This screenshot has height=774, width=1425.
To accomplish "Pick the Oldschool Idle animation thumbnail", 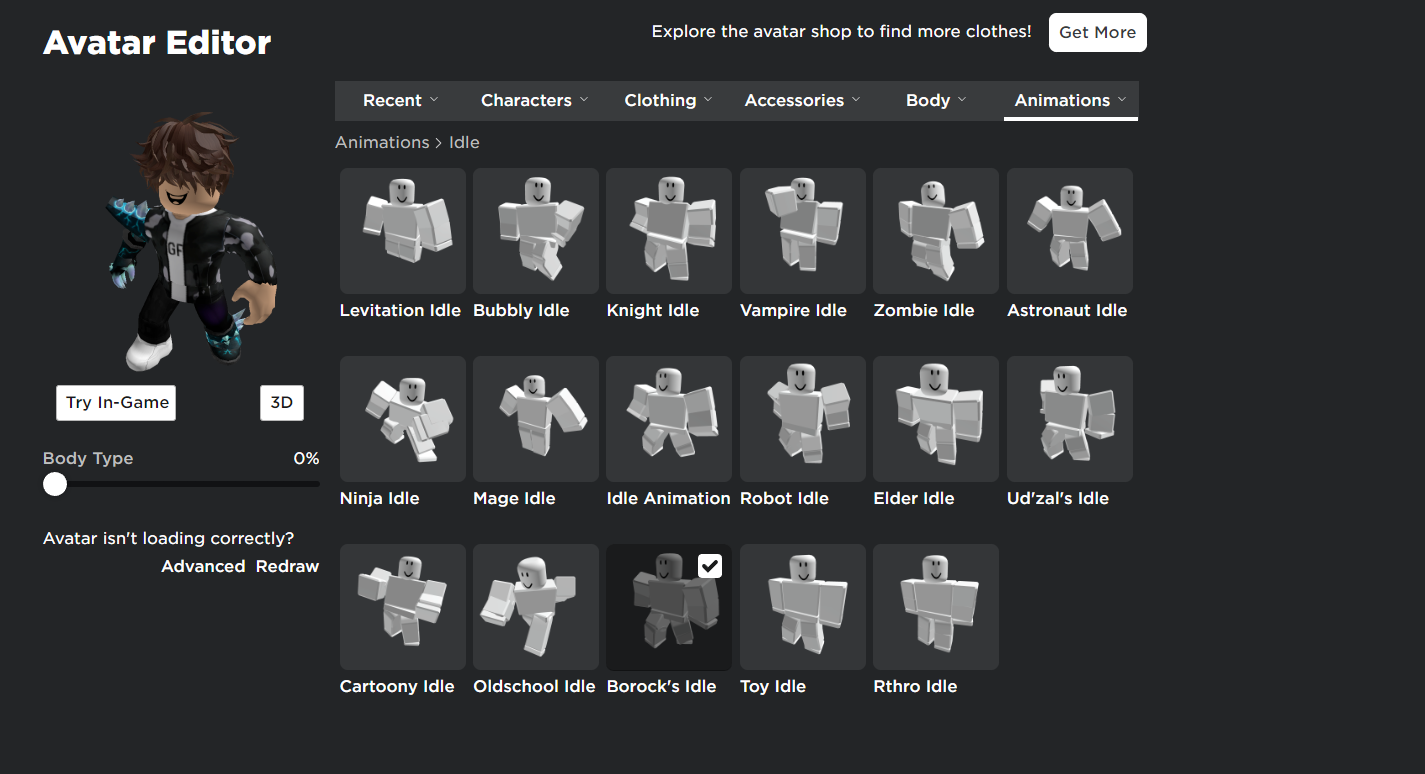I will coord(536,607).
